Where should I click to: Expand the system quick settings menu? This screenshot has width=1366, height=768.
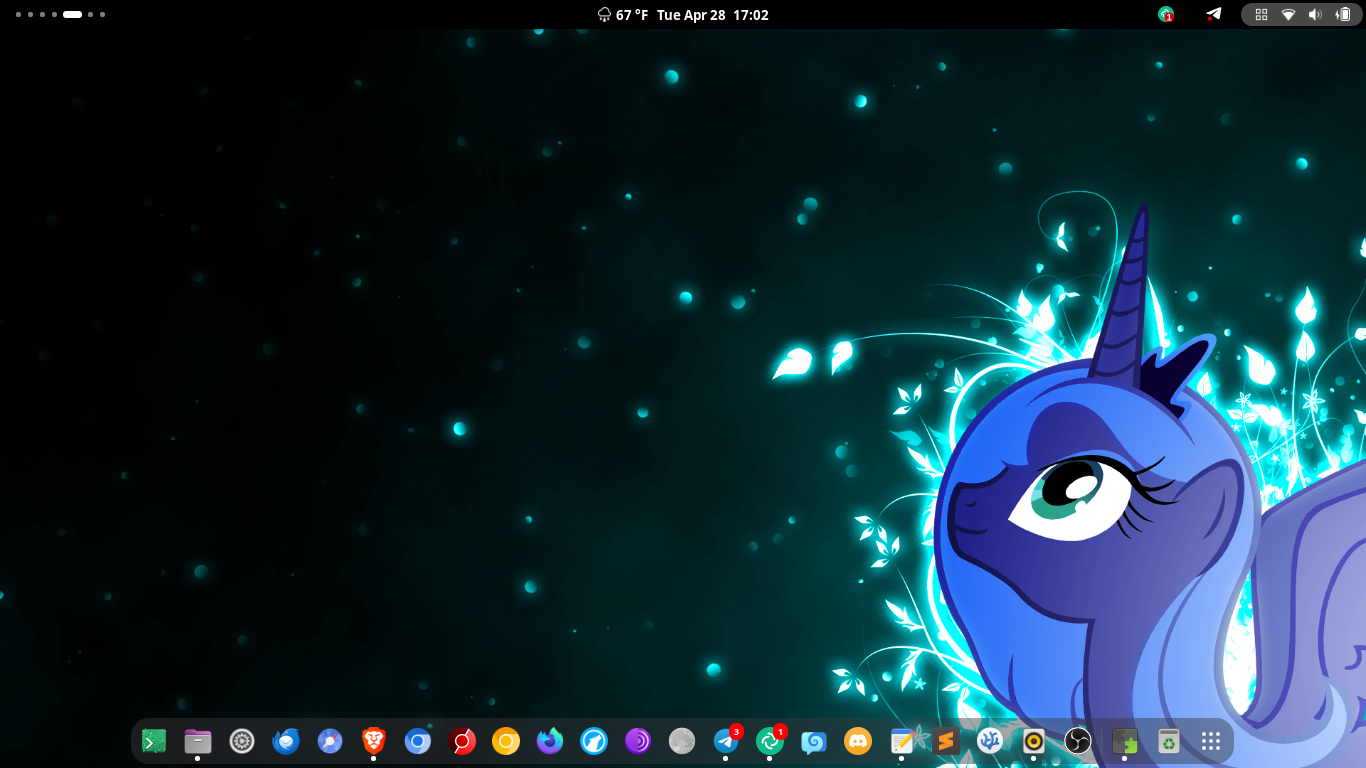tap(1301, 15)
